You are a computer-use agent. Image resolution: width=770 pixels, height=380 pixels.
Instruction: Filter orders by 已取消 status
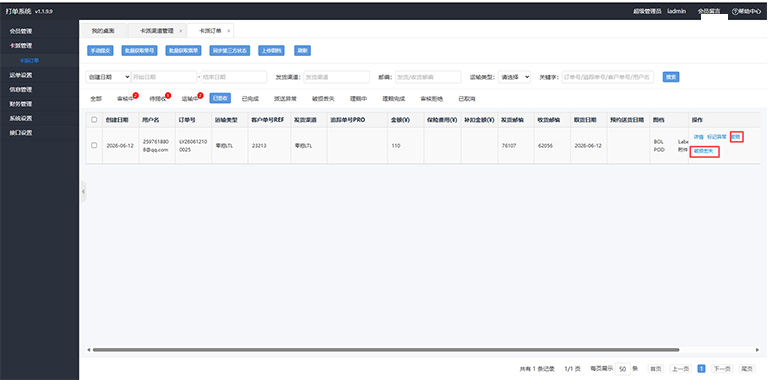pyautogui.click(x=467, y=99)
